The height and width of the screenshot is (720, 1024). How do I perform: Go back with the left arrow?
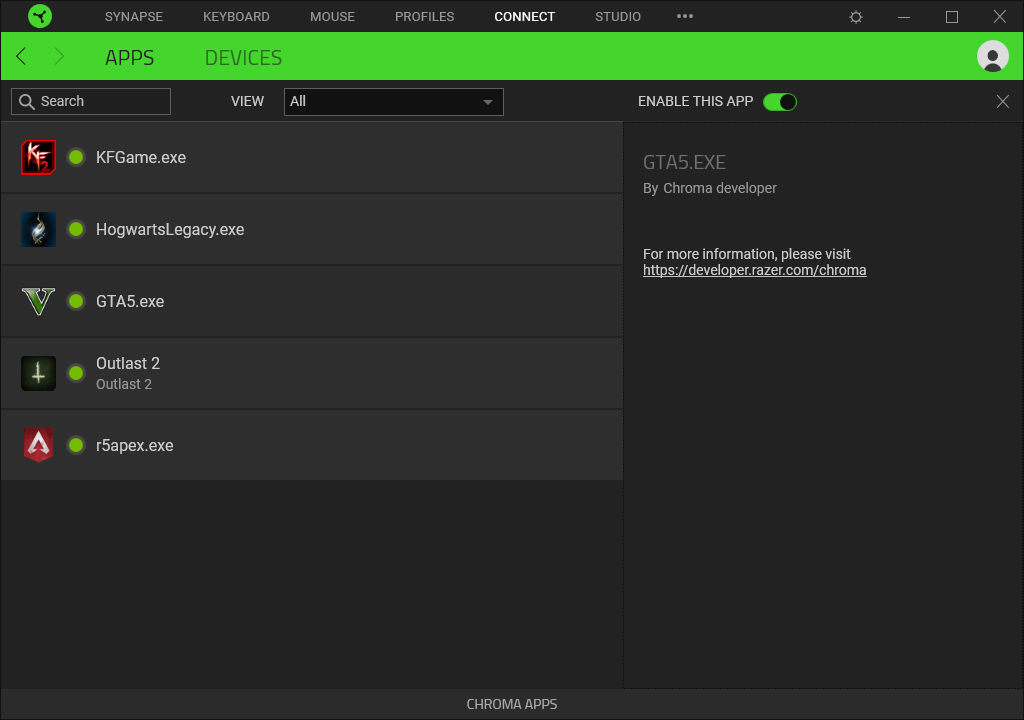click(21, 57)
